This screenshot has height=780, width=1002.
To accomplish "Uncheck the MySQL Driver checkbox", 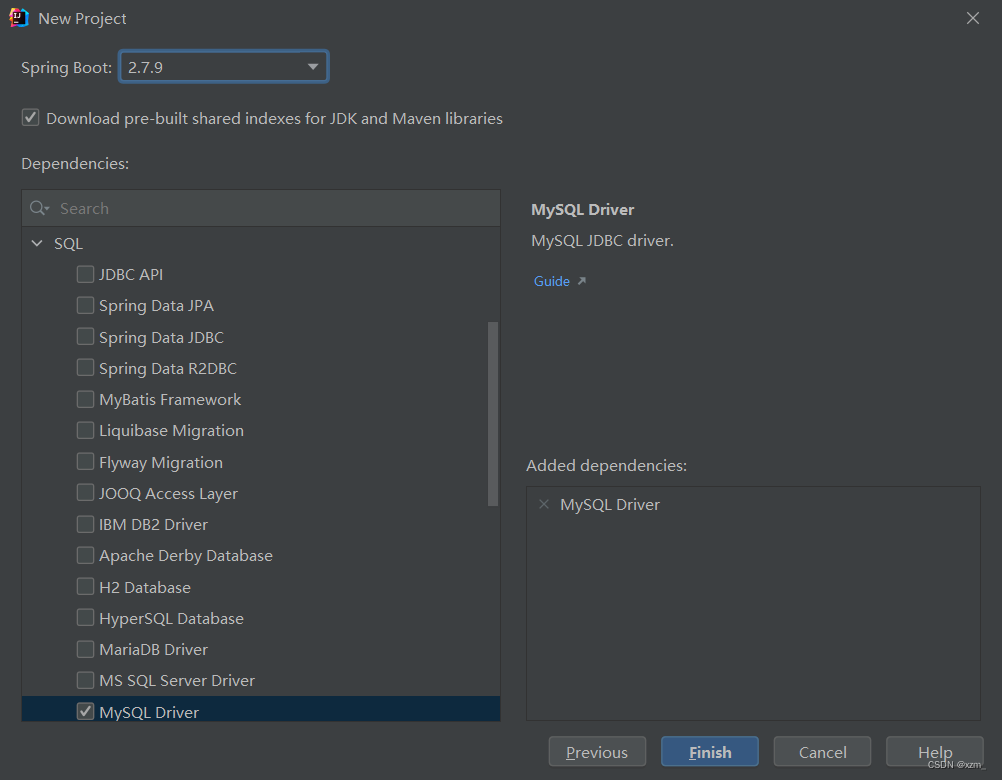I will [86, 711].
